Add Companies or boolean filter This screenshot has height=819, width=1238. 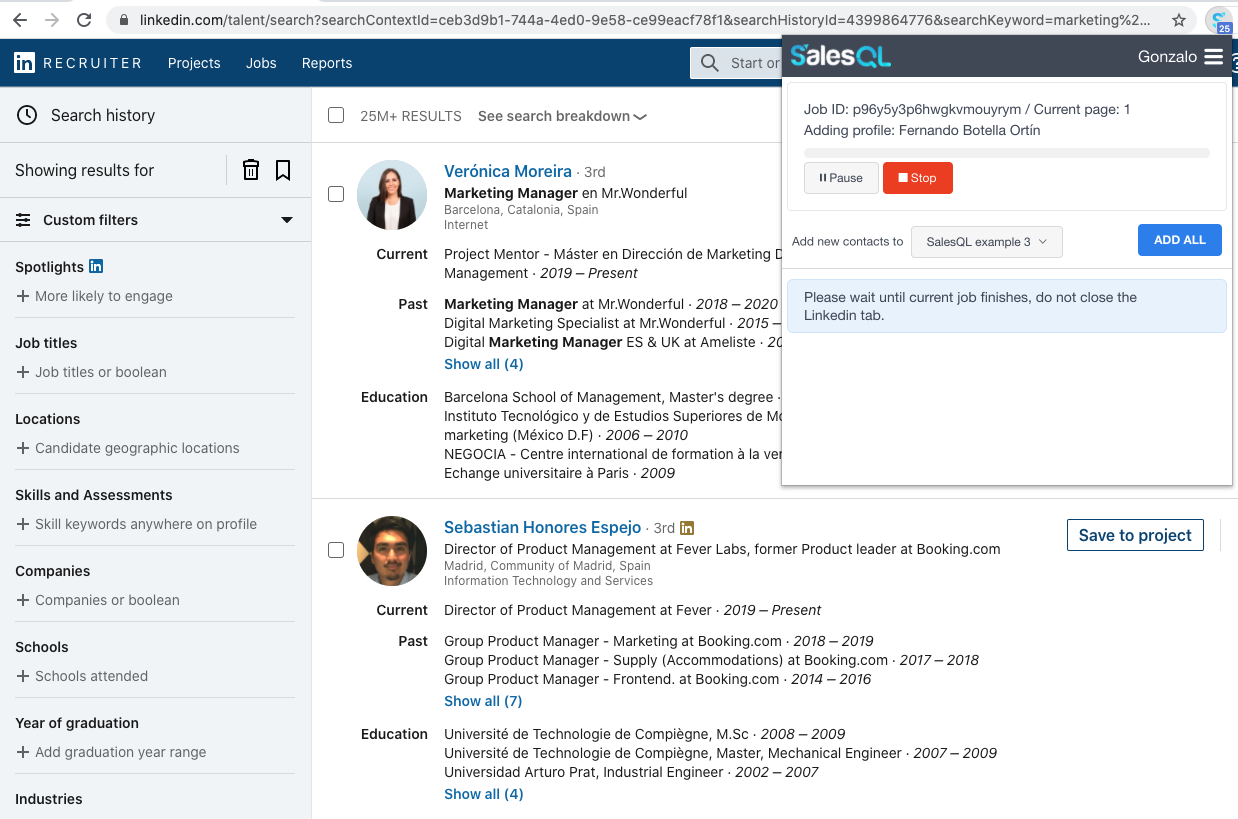[x=98, y=600]
